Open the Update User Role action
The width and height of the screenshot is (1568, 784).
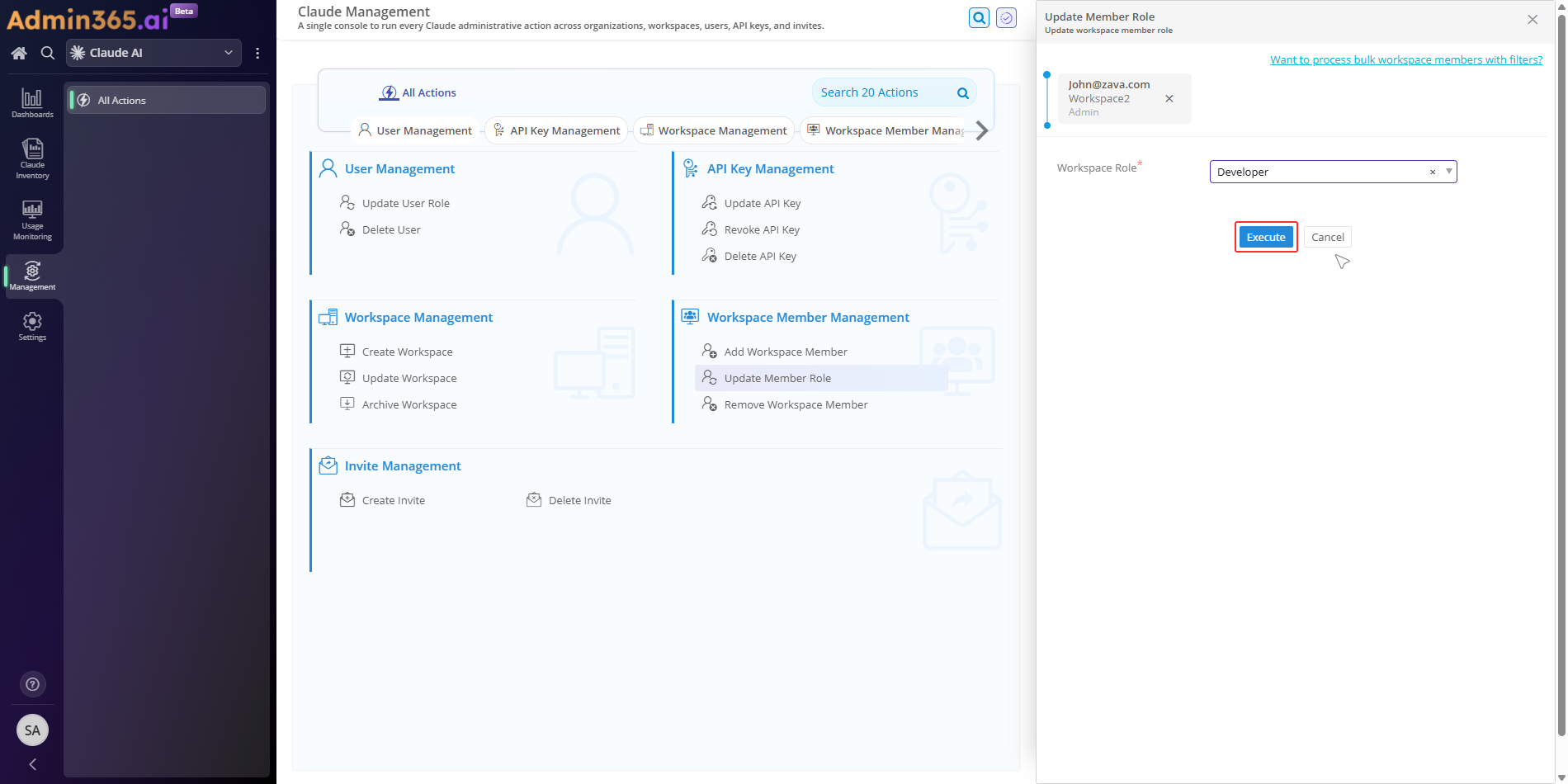[405, 203]
